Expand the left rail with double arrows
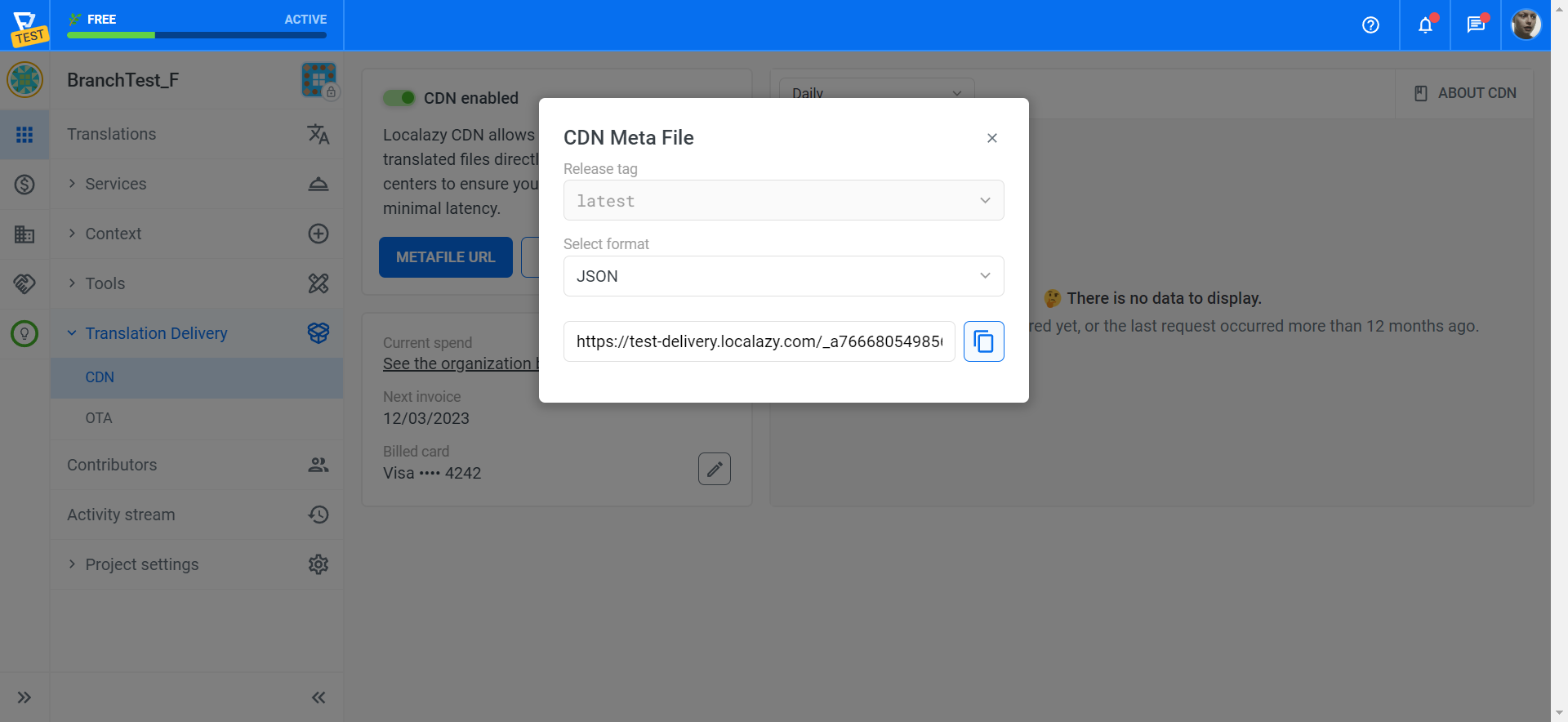 coord(24,697)
